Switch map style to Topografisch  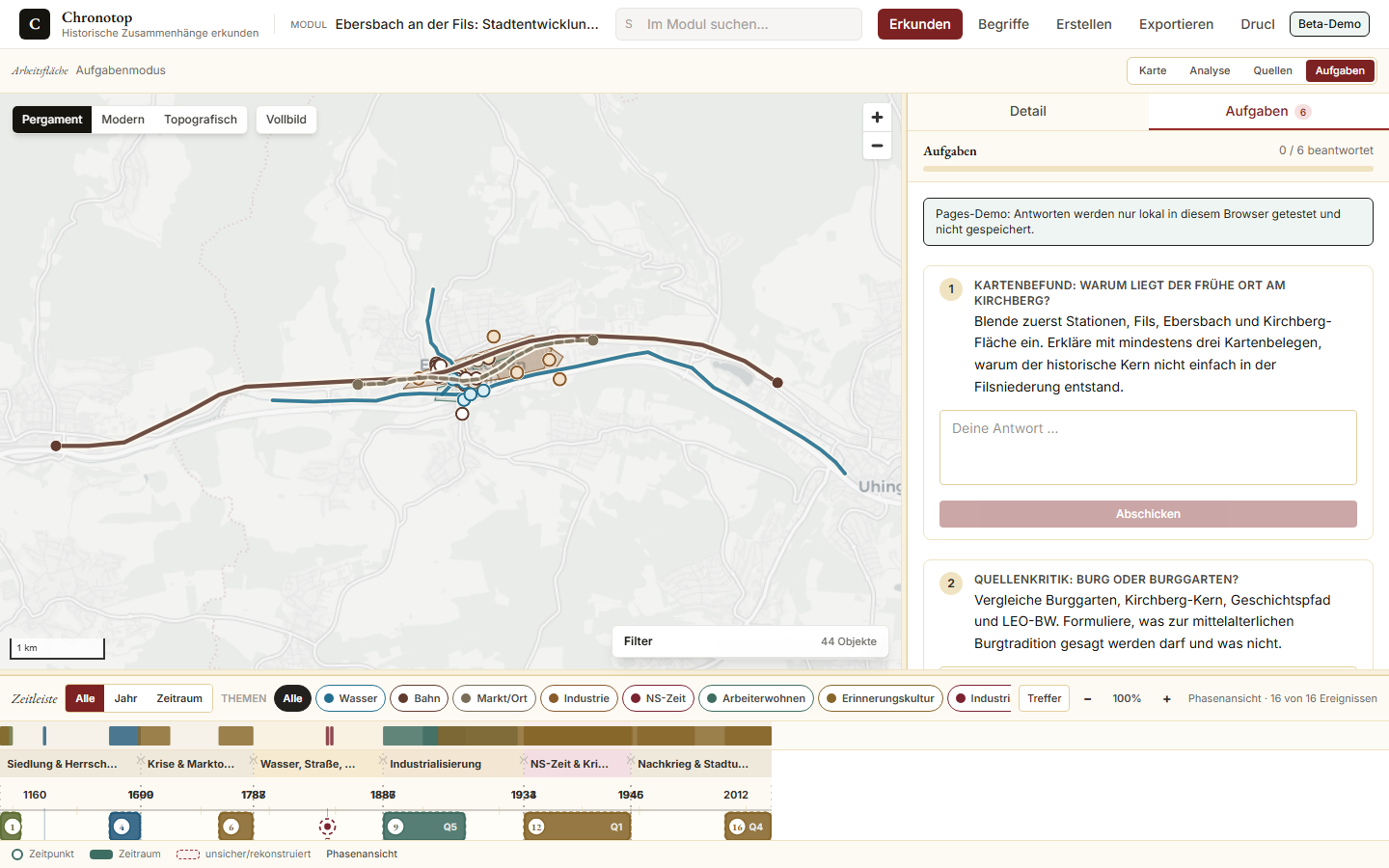click(x=201, y=120)
